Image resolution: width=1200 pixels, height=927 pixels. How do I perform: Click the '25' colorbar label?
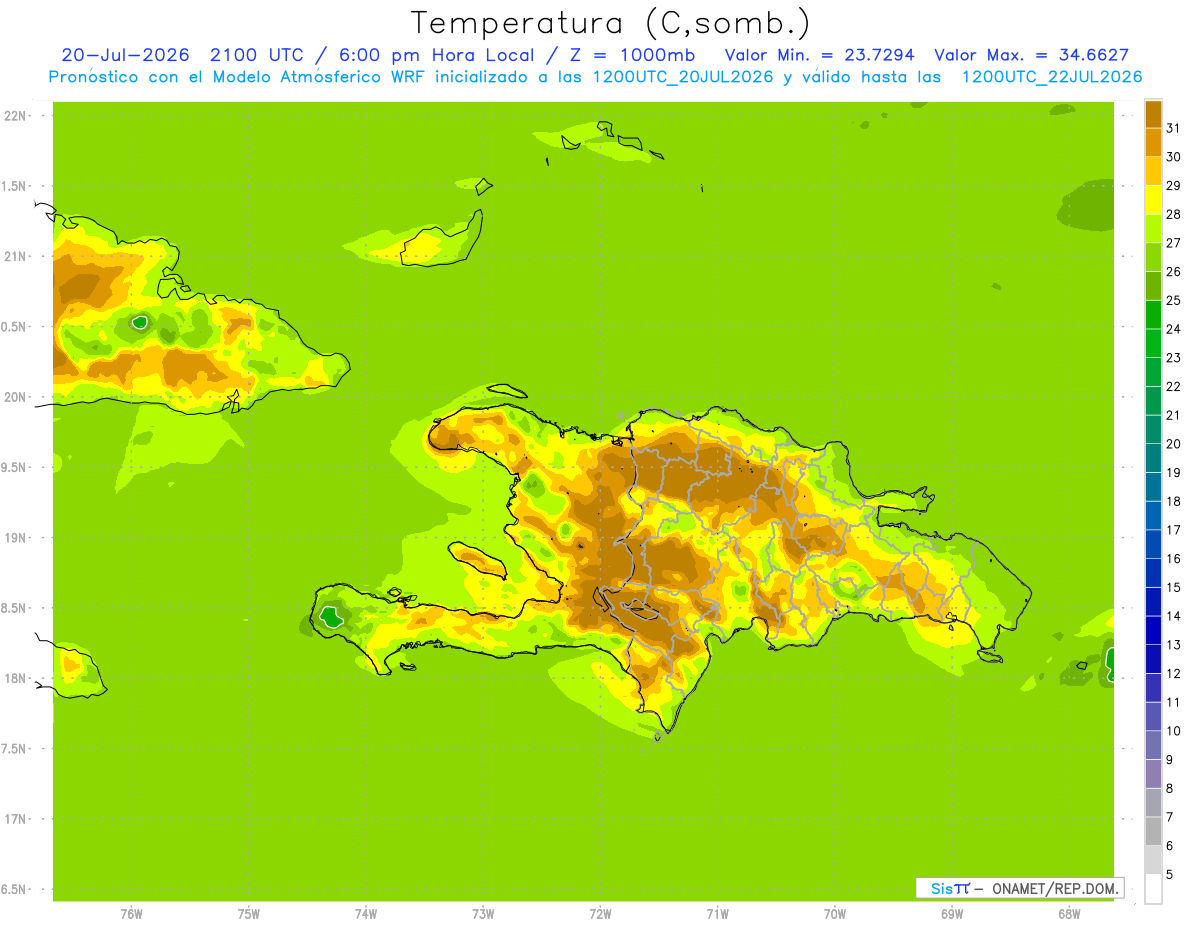coord(1173,300)
